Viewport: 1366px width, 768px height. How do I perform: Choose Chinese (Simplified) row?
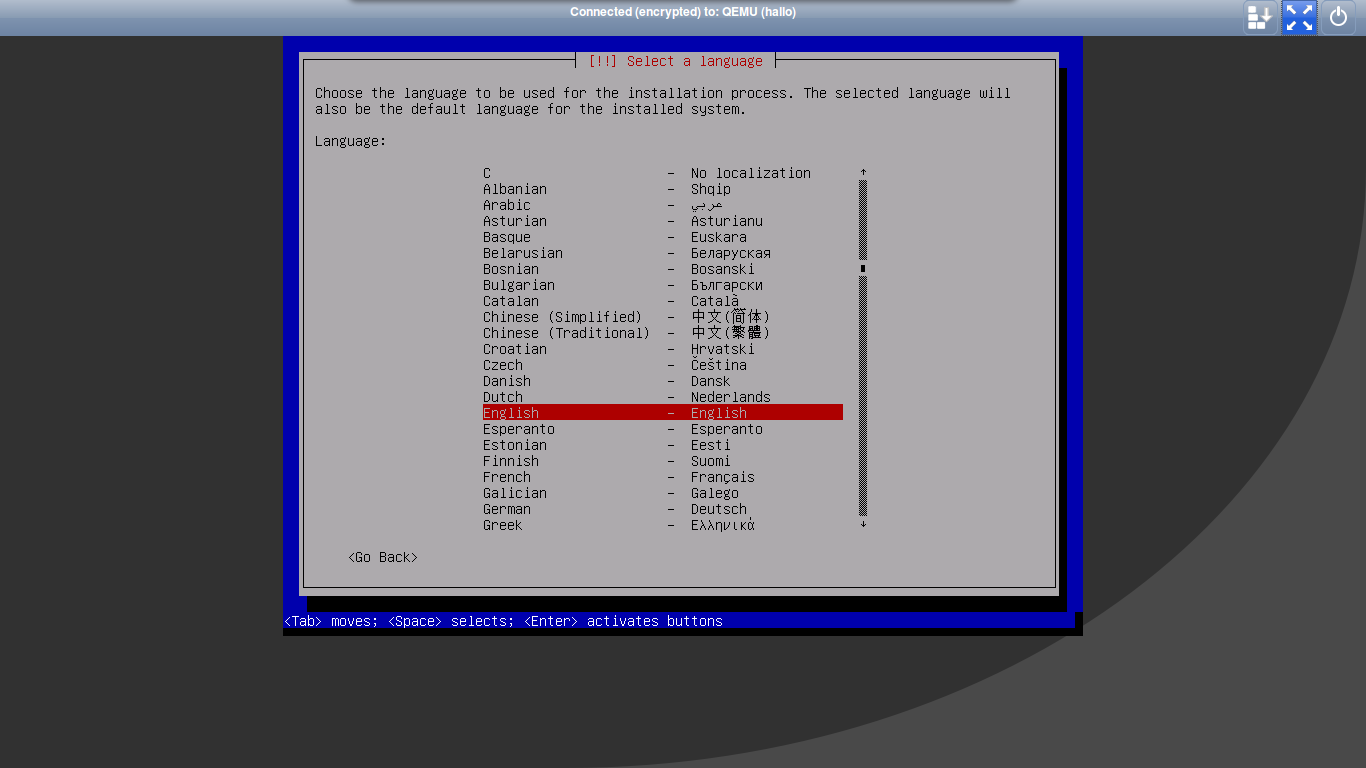point(663,317)
